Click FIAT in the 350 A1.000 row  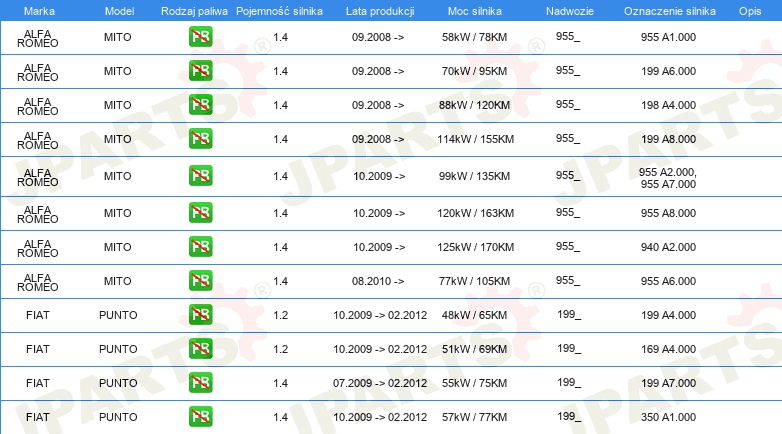point(38,417)
